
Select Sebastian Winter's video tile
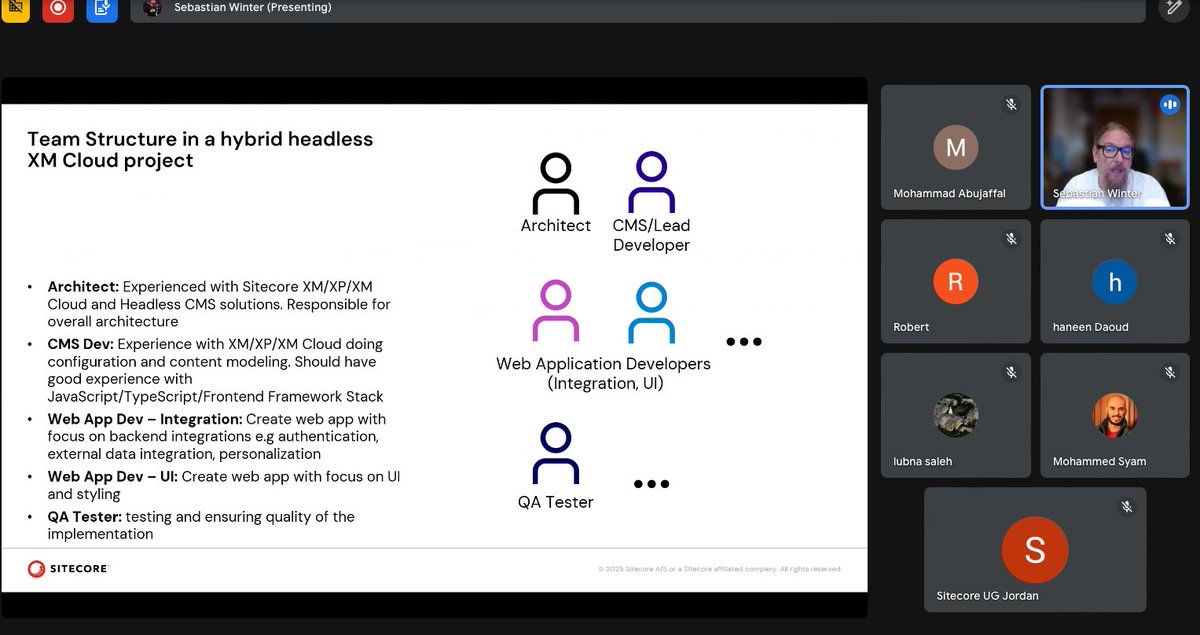[x=1115, y=147]
